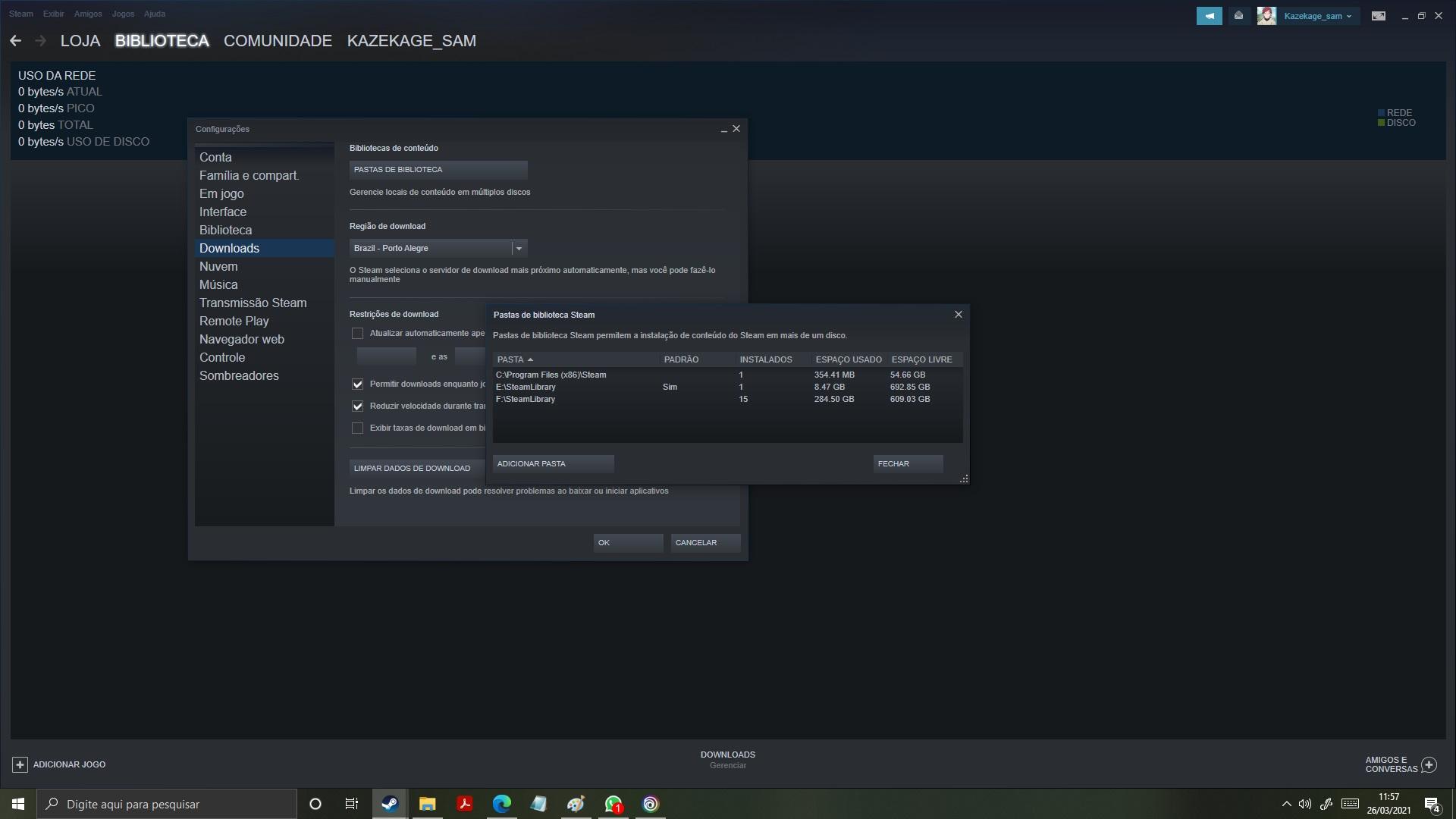Screen dimensions: 1456x819
Task: Click PASTAS DE BIBLIOTECA button
Action: pos(438,170)
